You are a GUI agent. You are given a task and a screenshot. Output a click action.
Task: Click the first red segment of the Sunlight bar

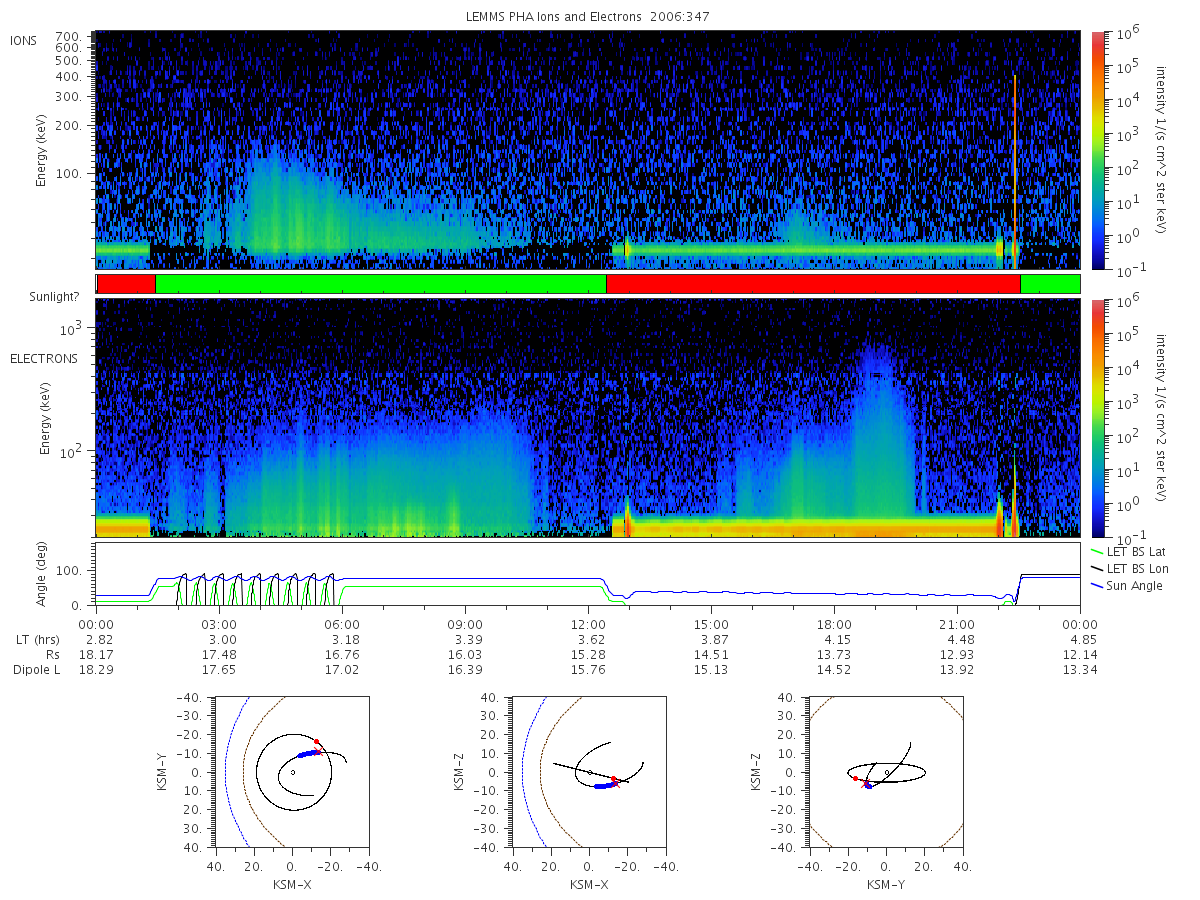[x=126, y=284]
